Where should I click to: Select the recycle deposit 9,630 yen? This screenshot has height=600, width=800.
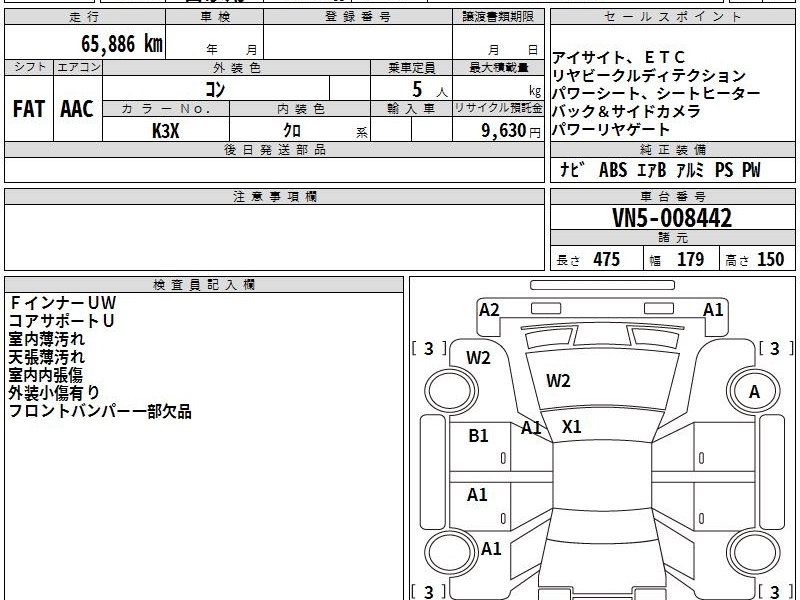(x=511, y=131)
